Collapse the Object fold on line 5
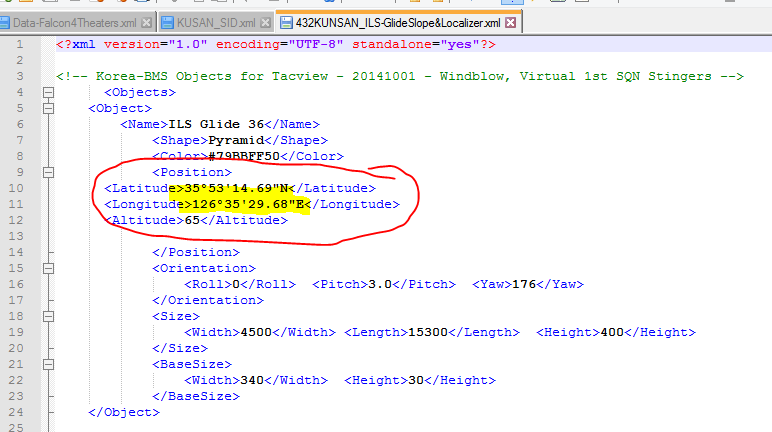The image size is (772, 432). tap(48, 108)
